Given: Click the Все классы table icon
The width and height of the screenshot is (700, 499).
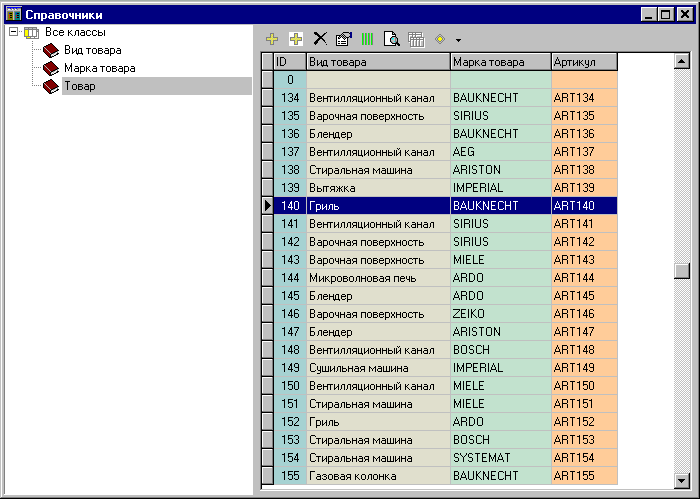Looking at the screenshot, I should click(x=31, y=33).
